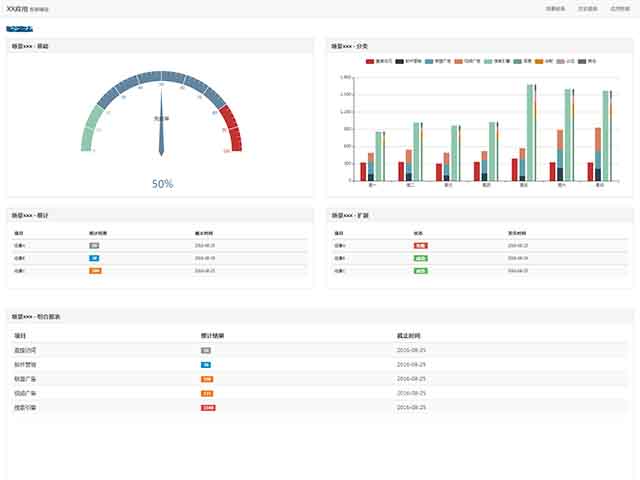Toggle the red first legend series
The image size is (640, 480).
379,61
